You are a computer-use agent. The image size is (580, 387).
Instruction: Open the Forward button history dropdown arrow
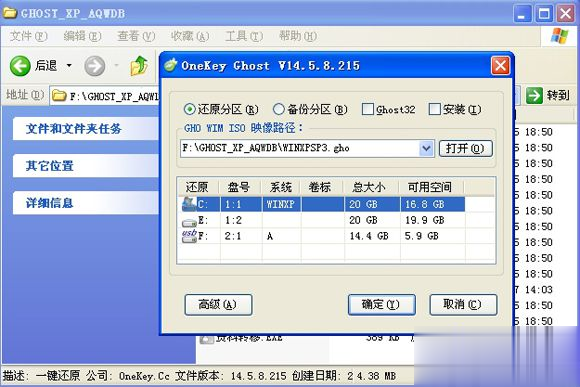(x=117, y=66)
